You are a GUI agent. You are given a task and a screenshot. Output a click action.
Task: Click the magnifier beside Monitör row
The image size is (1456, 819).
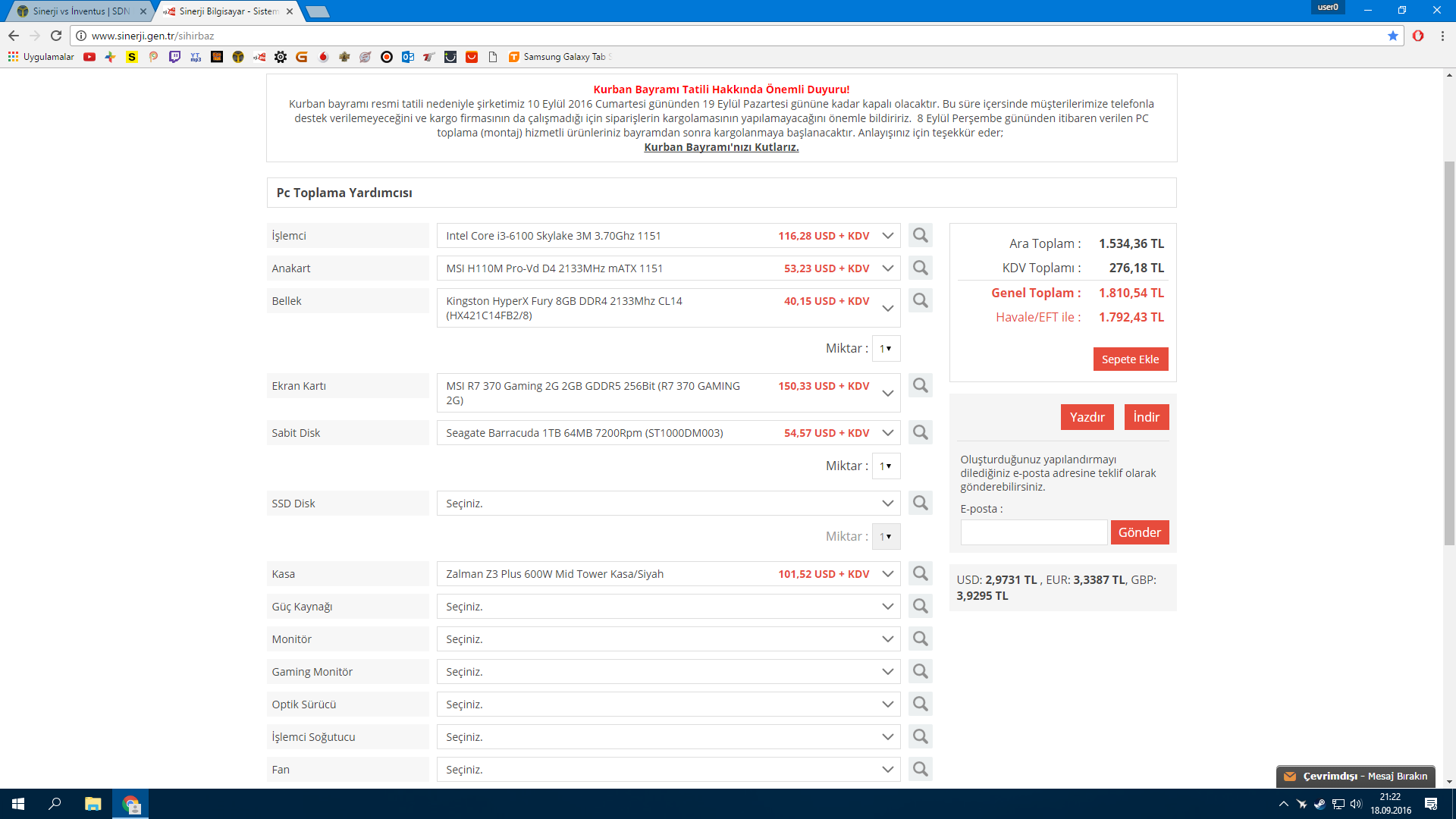pyautogui.click(x=920, y=639)
